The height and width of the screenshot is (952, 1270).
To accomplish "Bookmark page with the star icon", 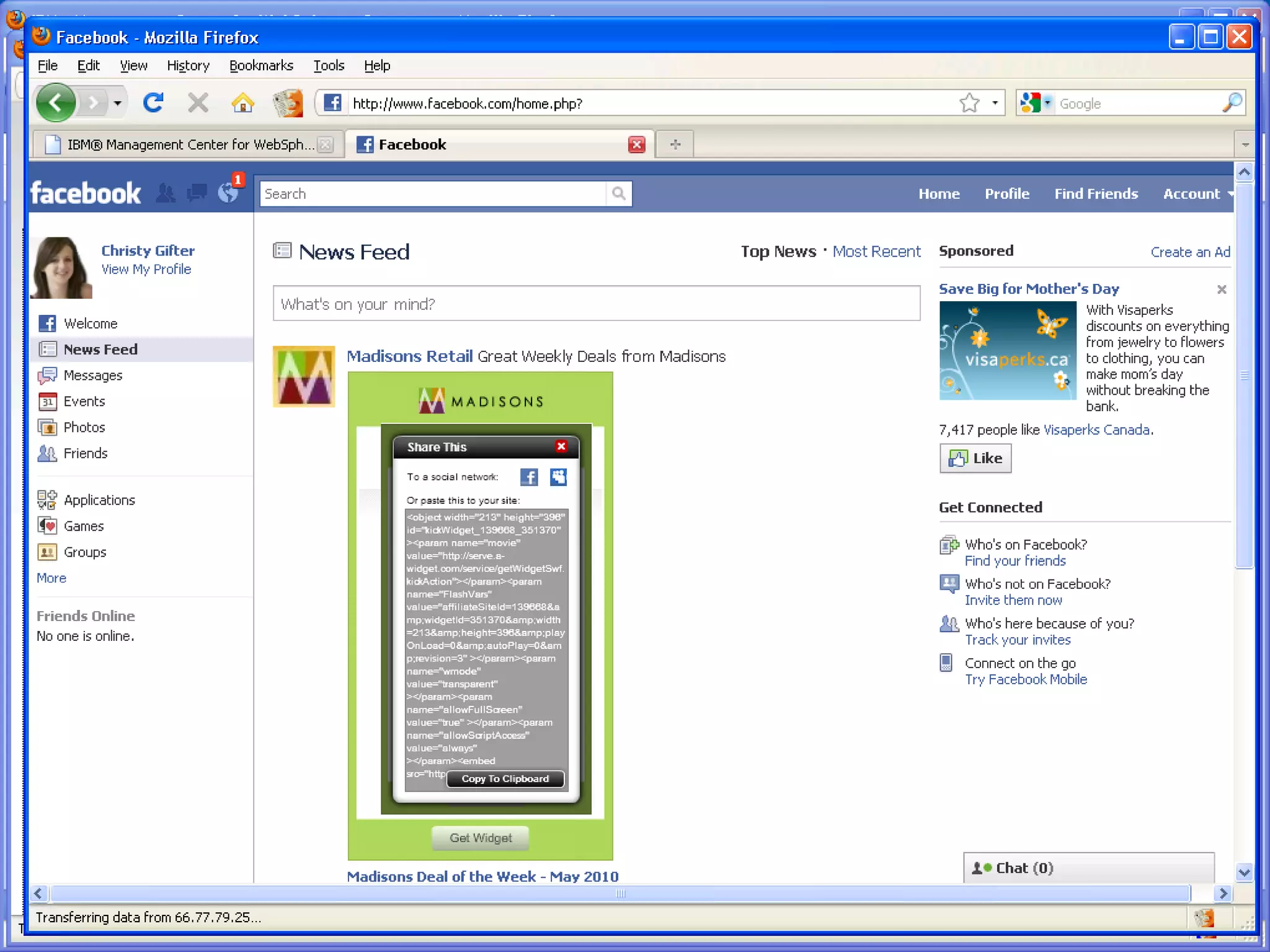I will point(969,103).
